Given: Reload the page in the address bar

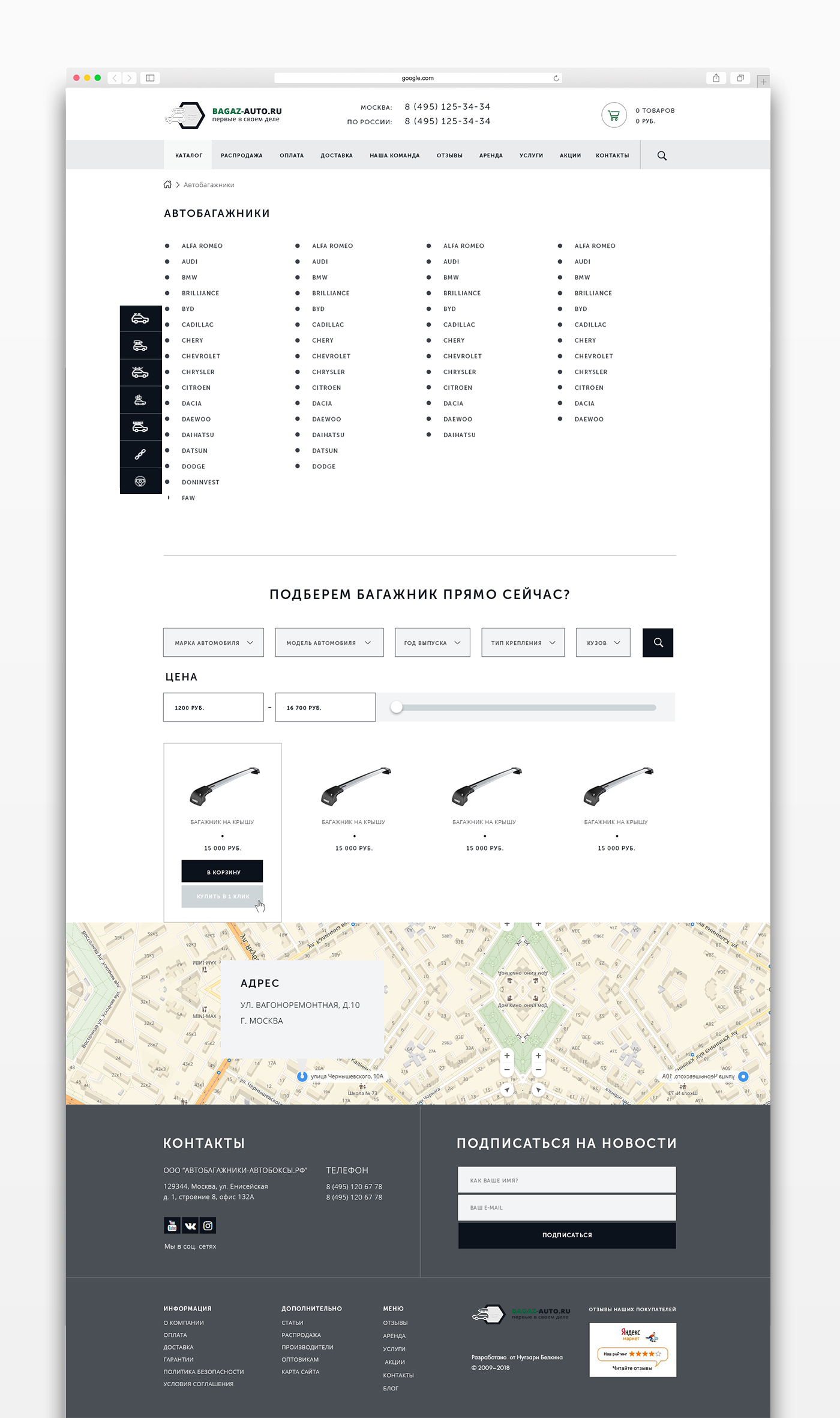Looking at the screenshot, I should (x=556, y=78).
